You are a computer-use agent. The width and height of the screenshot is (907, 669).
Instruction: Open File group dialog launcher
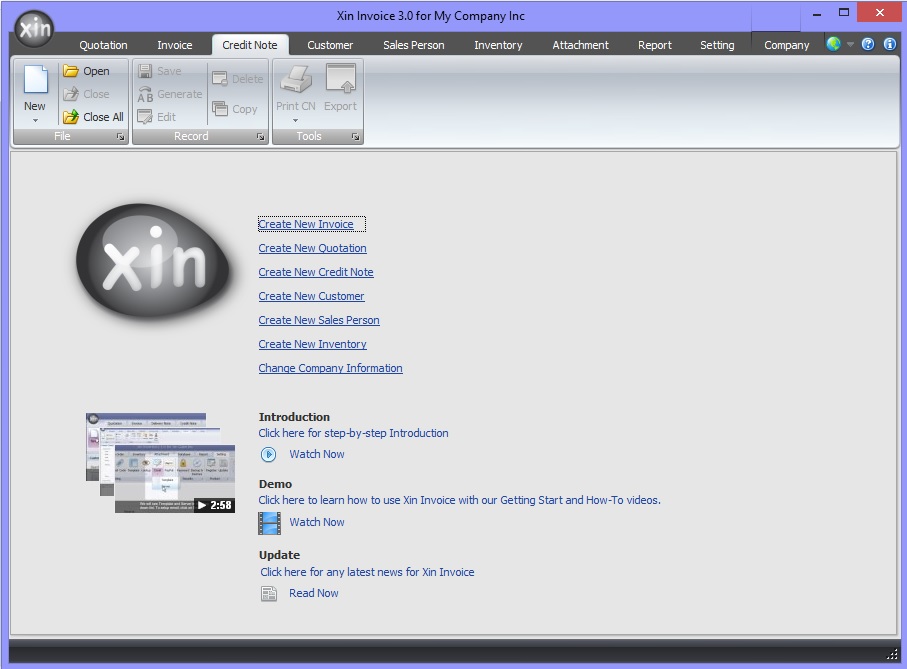point(120,136)
